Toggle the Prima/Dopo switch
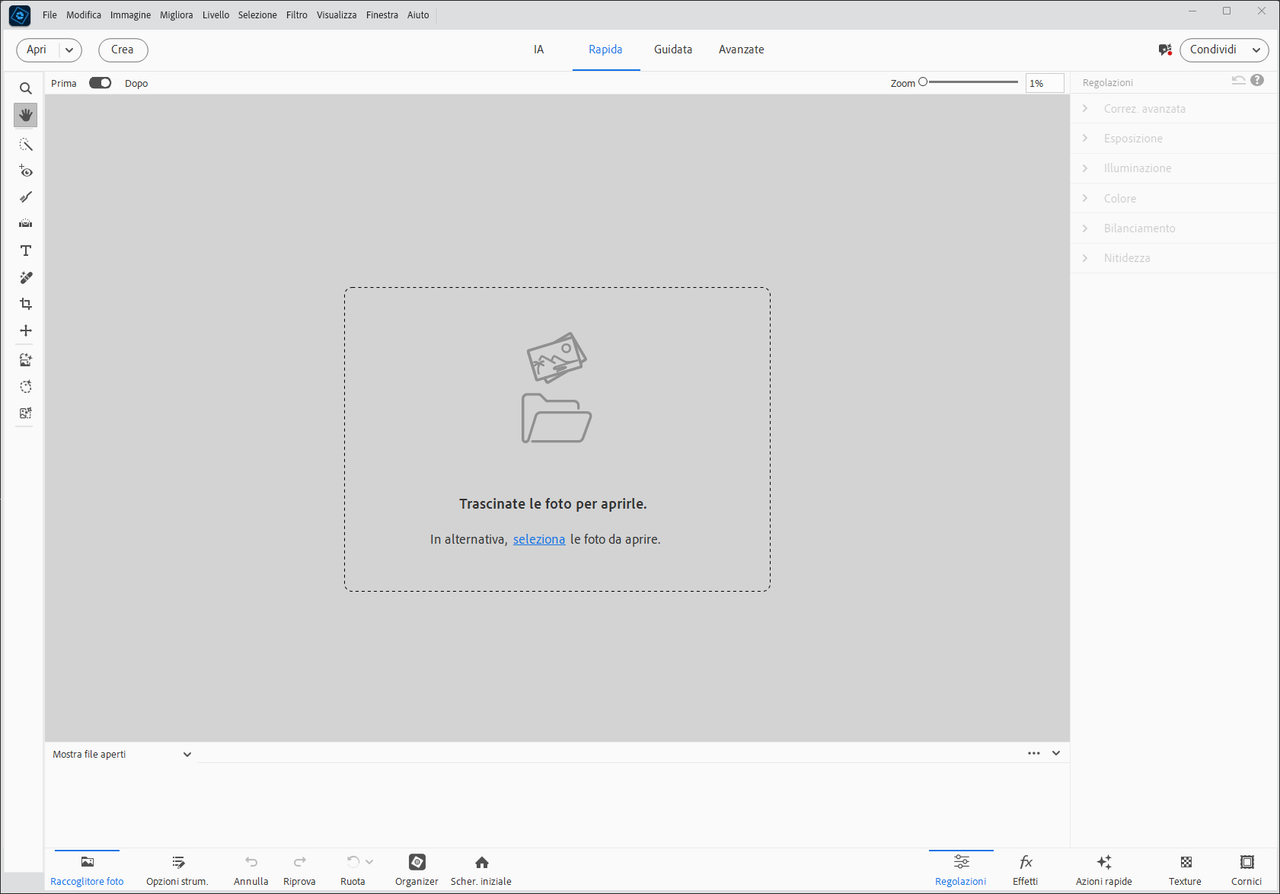The height and width of the screenshot is (894, 1280). [100, 83]
